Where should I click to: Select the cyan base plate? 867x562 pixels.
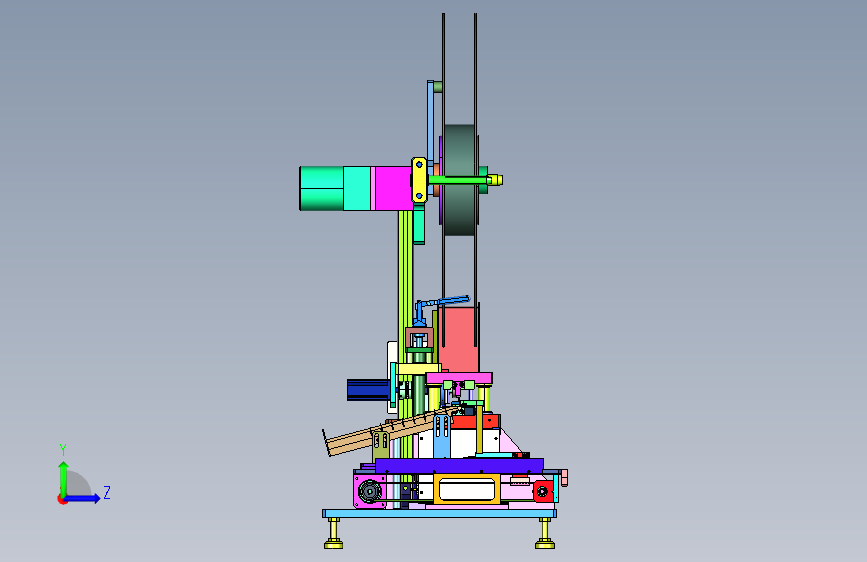click(x=440, y=514)
